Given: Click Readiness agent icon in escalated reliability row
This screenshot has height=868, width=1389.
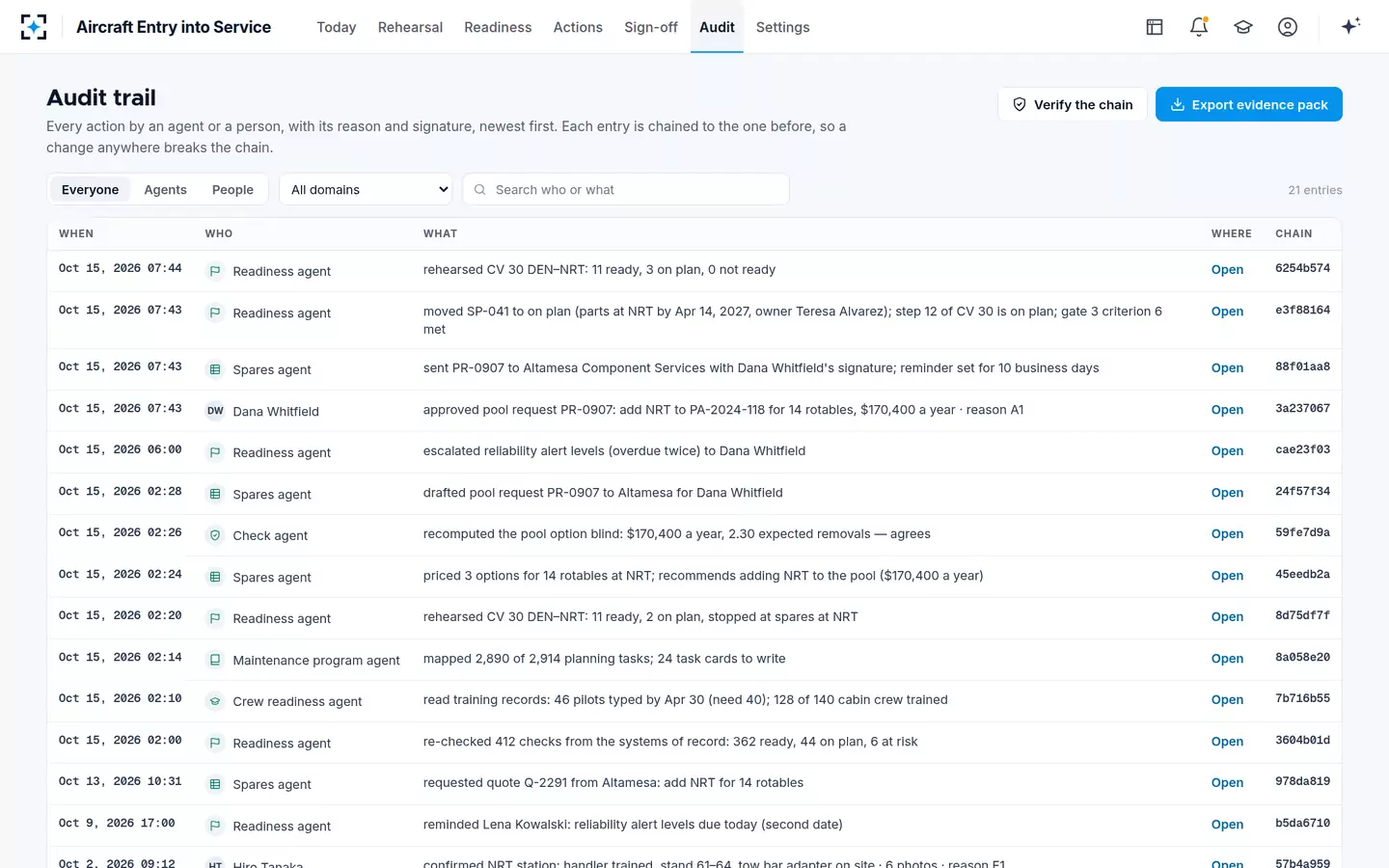Looking at the screenshot, I should click(215, 452).
